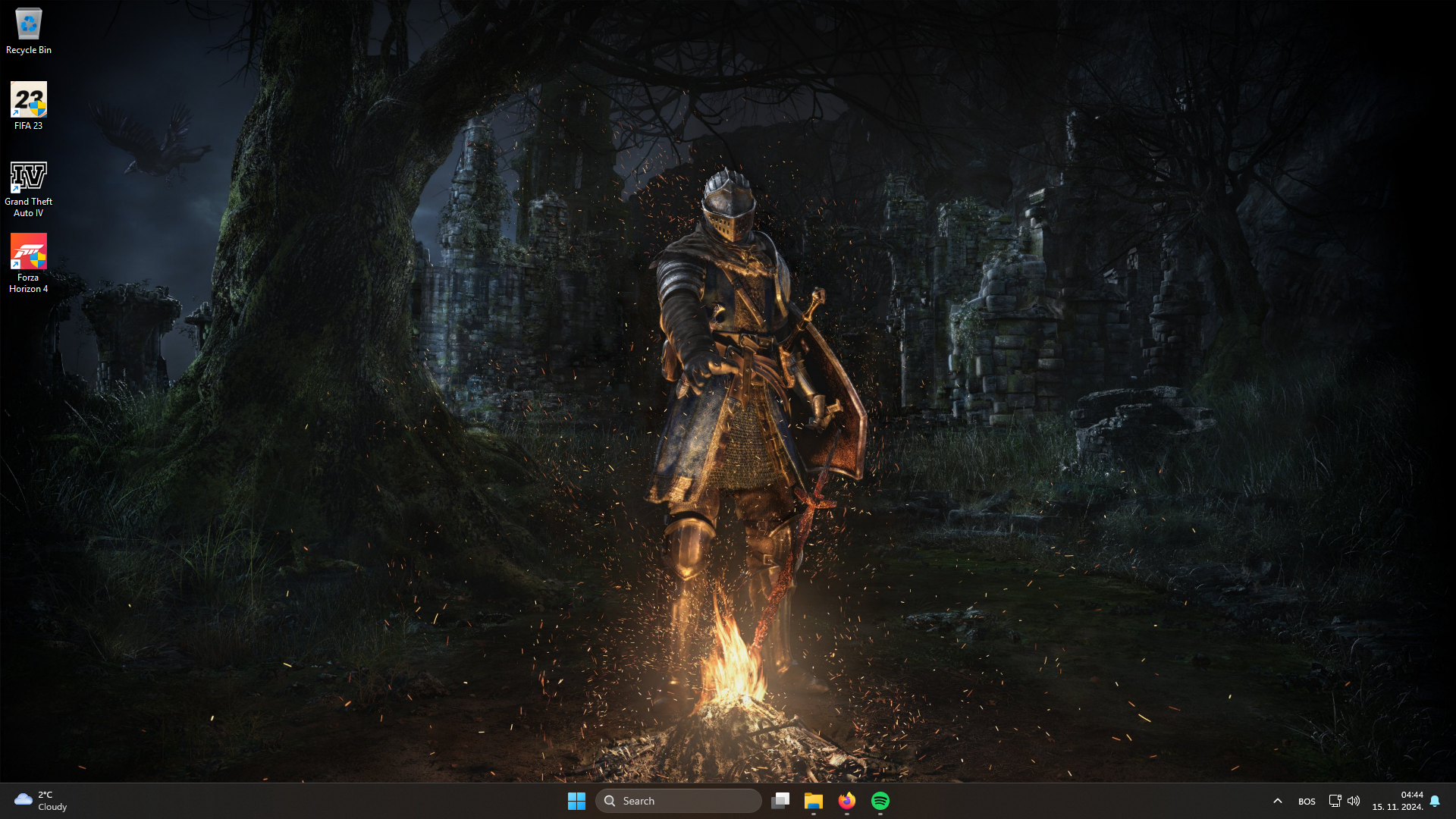Open the BOS input language switcher

[1307, 801]
